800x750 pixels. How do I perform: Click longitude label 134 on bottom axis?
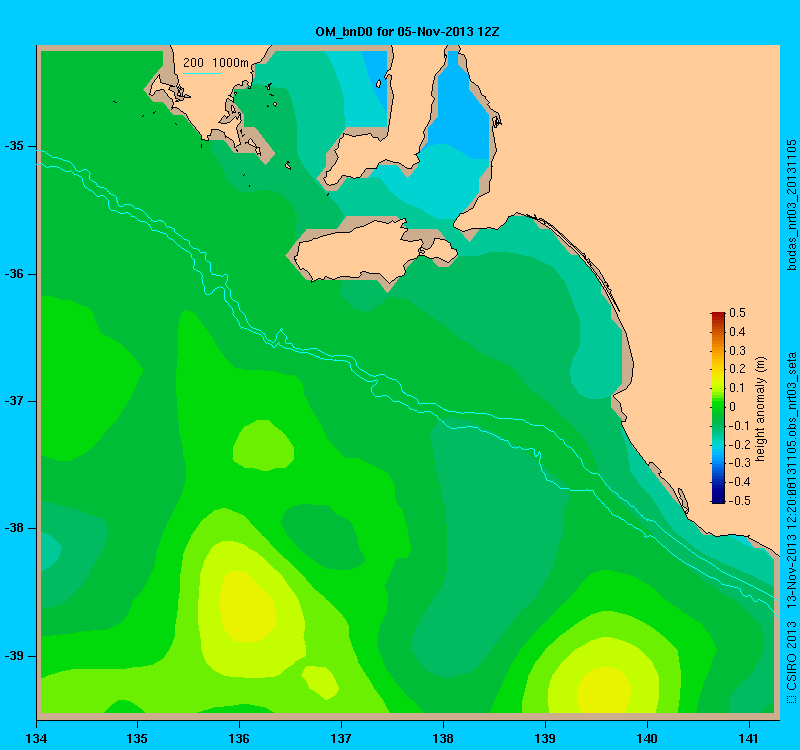(36, 739)
